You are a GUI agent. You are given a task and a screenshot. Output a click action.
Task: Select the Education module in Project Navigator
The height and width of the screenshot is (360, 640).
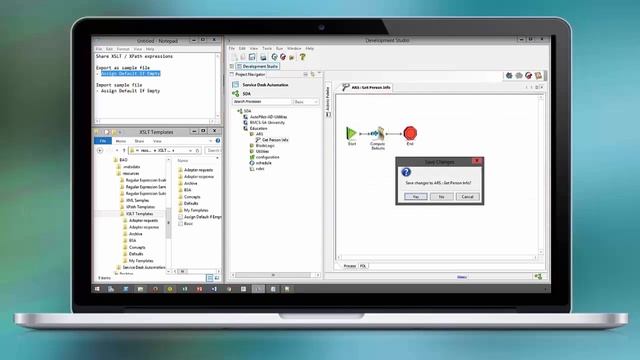pos(258,128)
